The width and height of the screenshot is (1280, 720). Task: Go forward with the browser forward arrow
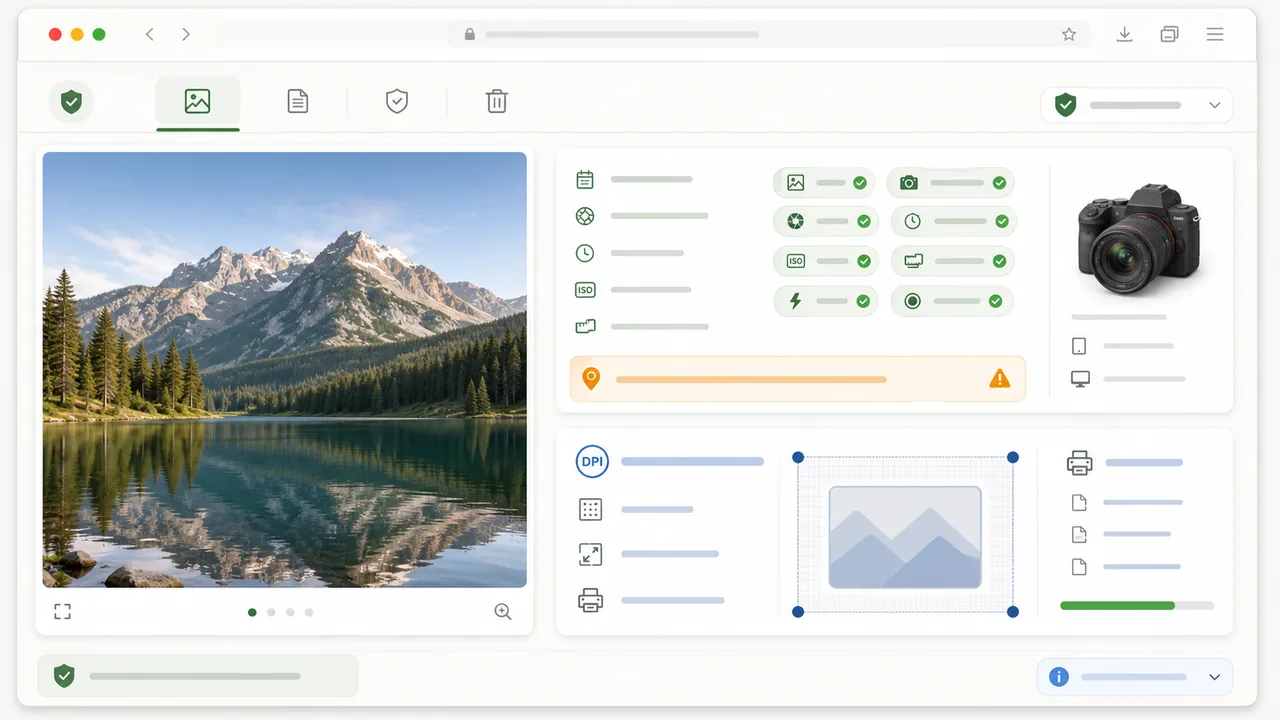(186, 34)
